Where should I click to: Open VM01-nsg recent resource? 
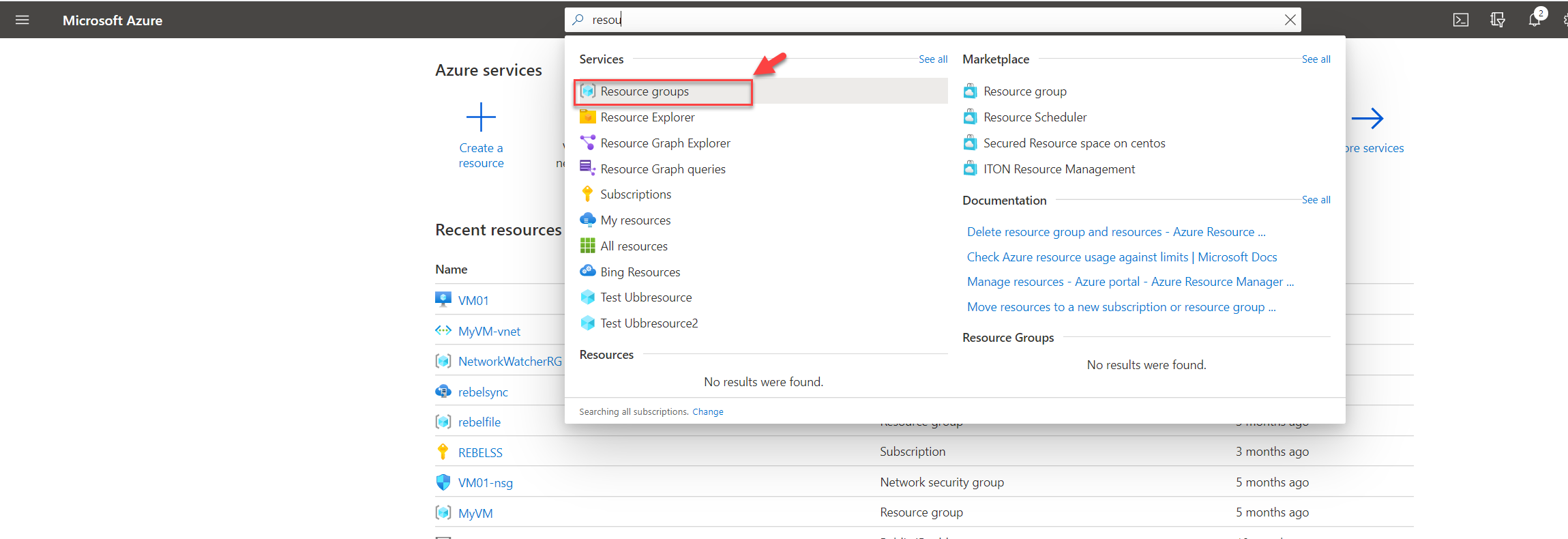click(x=486, y=483)
